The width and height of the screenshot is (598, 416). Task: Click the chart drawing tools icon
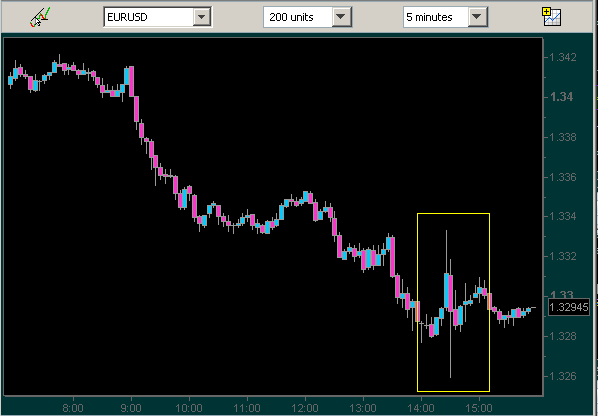click(x=40, y=18)
